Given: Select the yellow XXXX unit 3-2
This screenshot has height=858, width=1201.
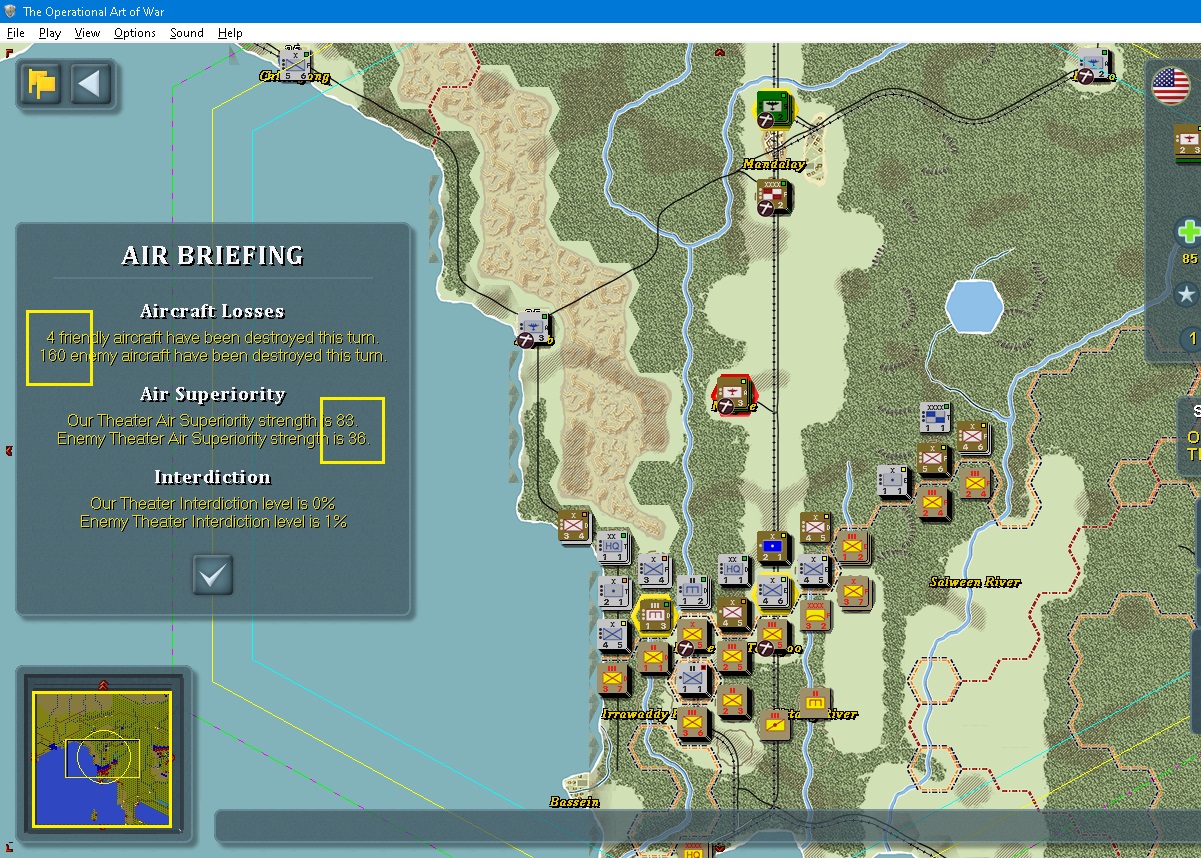Looking at the screenshot, I should [x=816, y=615].
